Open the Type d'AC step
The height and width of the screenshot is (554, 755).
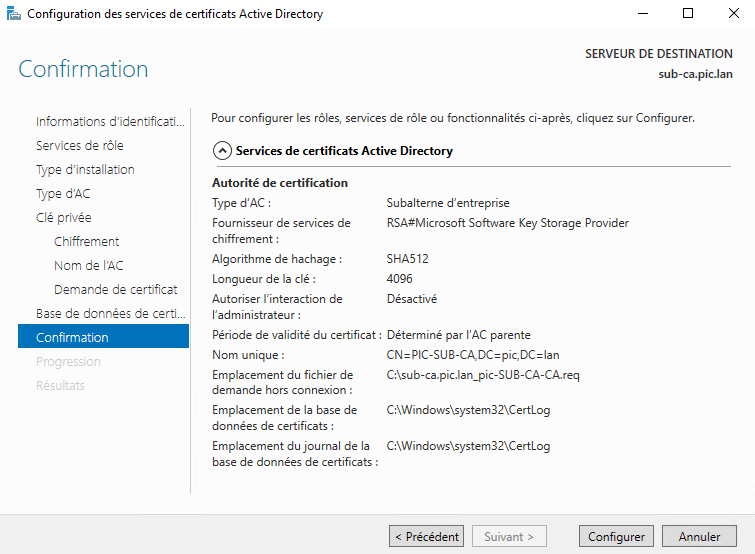point(63,193)
